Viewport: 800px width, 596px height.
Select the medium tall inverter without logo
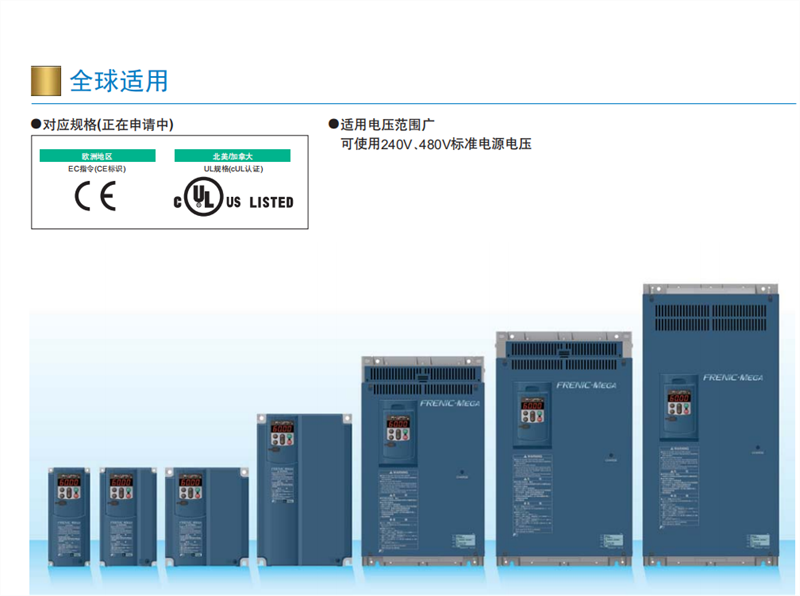coord(304,490)
